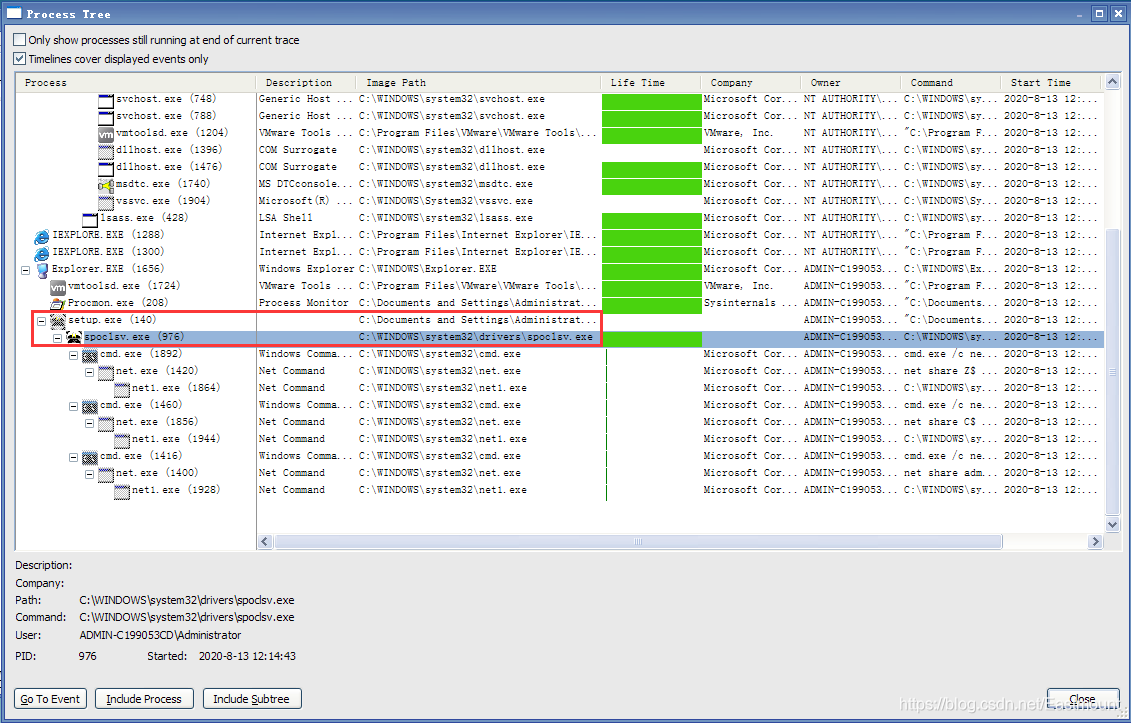Click the vmtoolsd.exe (1204) VMware icon
The image size is (1131, 723).
tap(106, 133)
